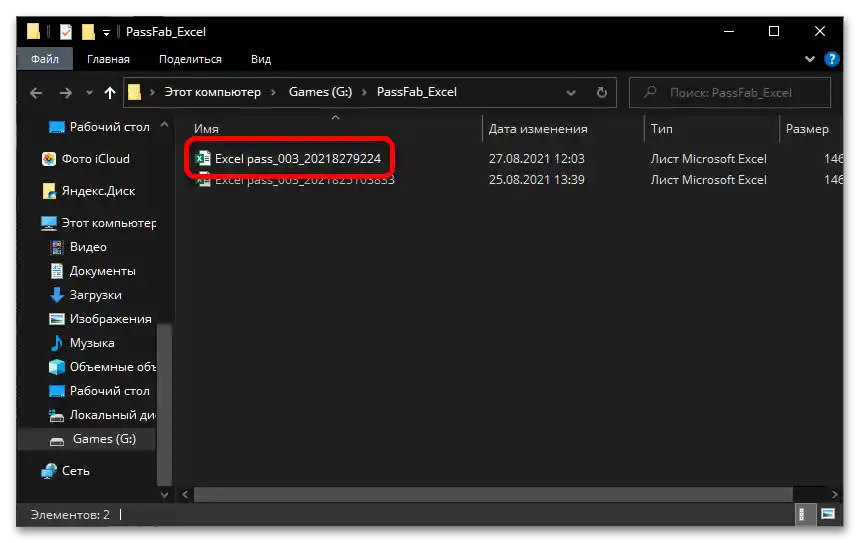Click the sidebar scroll up arrow
860x543 pixels.
164,125
